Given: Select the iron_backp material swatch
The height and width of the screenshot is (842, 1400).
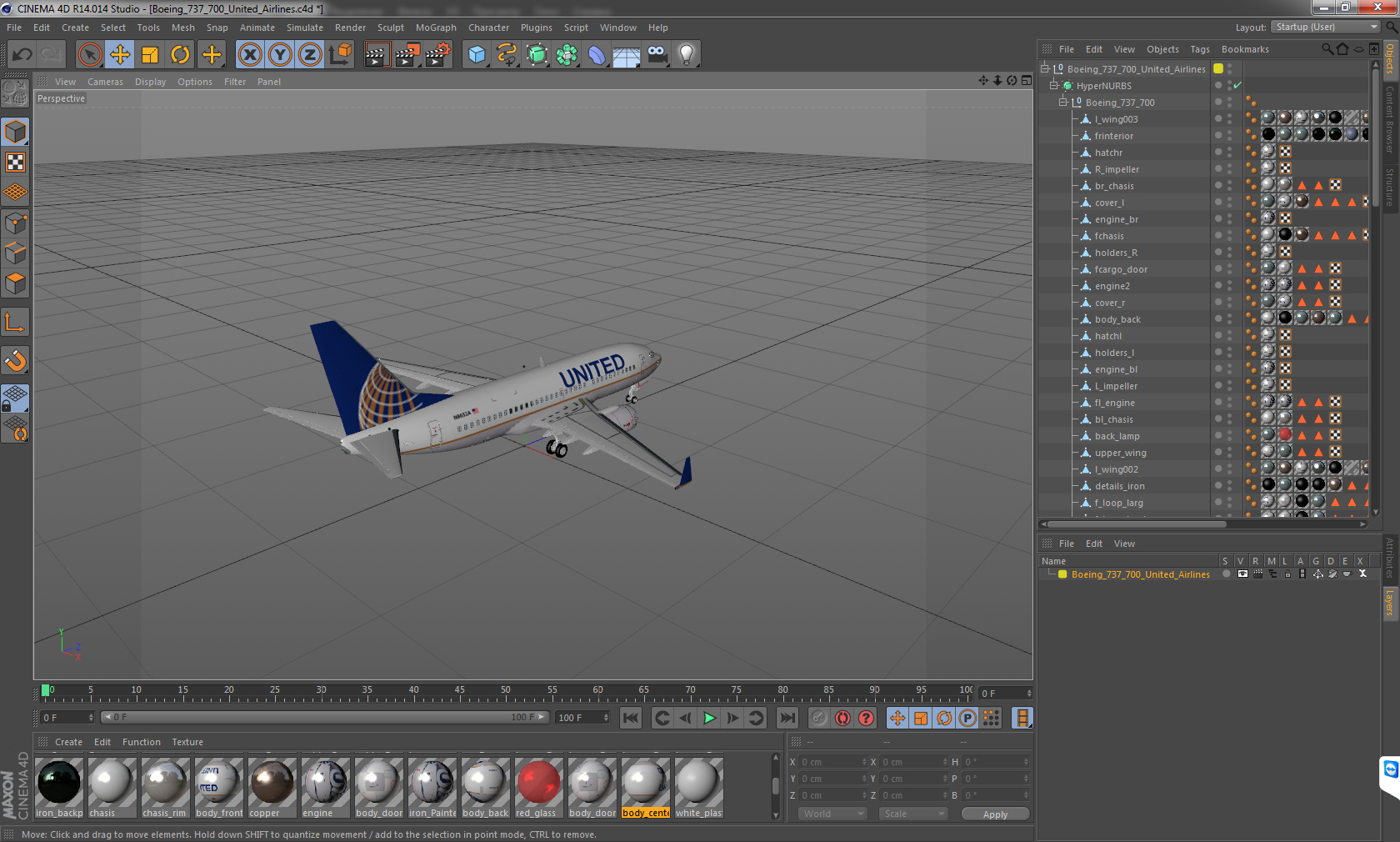Looking at the screenshot, I should pyautogui.click(x=59, y=788).
